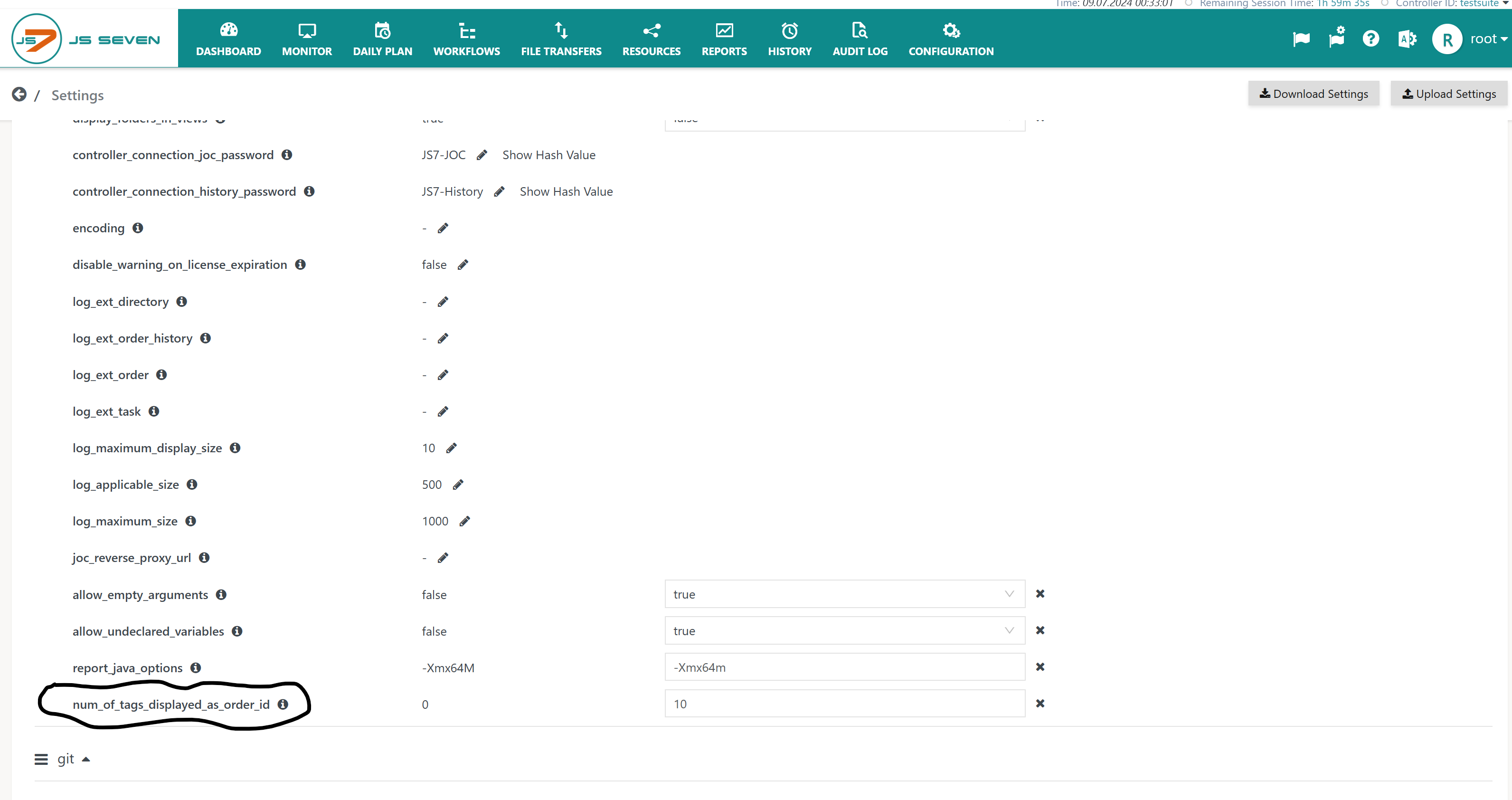
Task: Edit log_ext_order_history setting
Action: click(x=443, y=338)
